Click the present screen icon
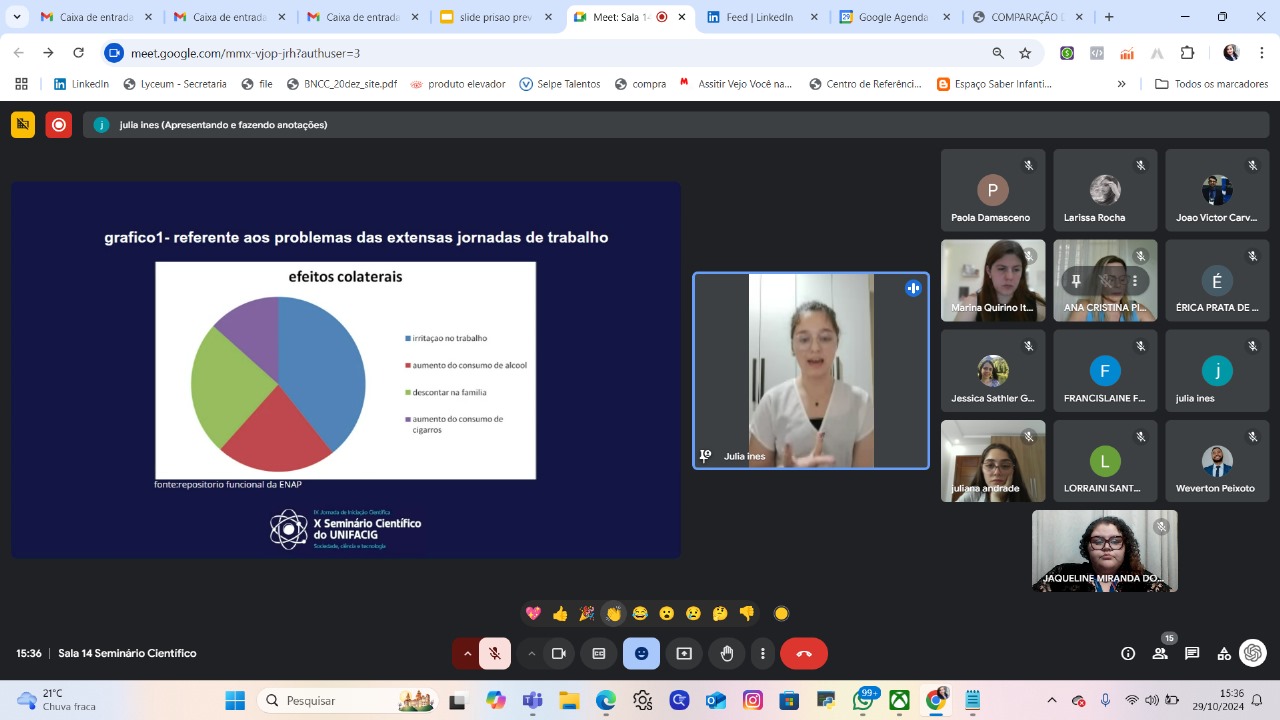Image resolution: width=1280 pixels, height=720 pixels. pos(684,653)
